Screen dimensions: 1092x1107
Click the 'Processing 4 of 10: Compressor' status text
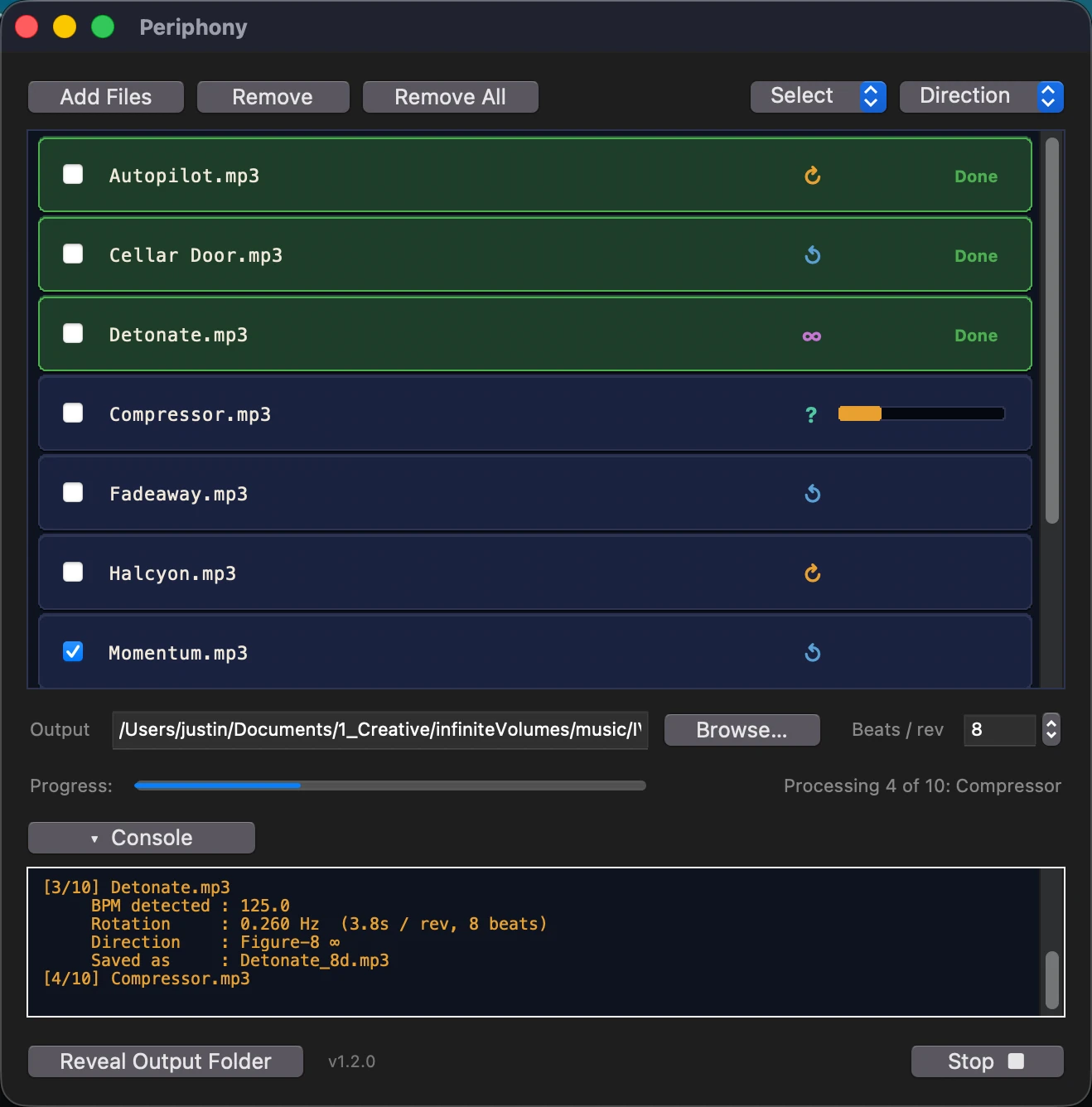click(922, 786)
